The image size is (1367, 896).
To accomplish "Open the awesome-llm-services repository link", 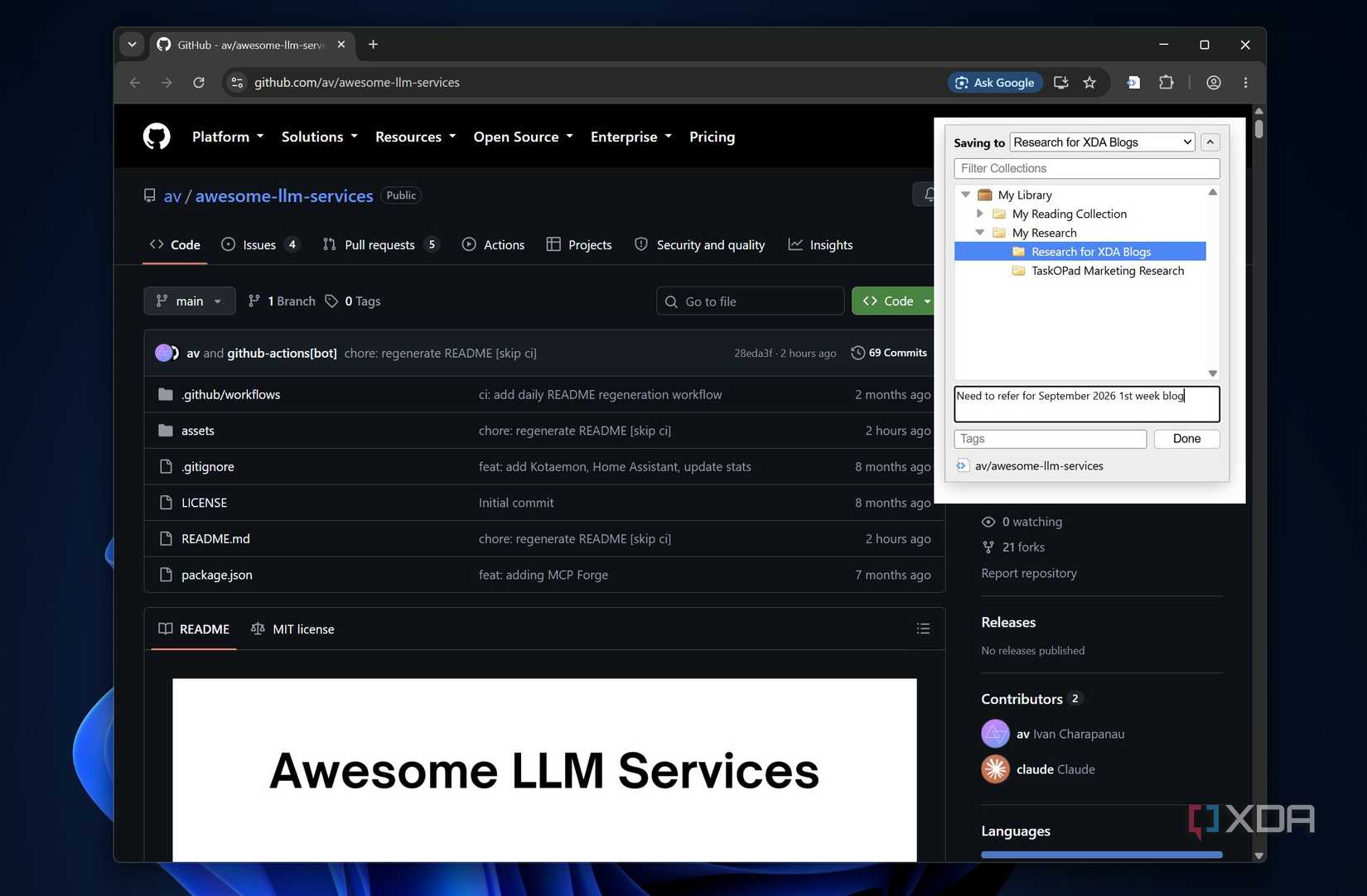I will [284, 195].
